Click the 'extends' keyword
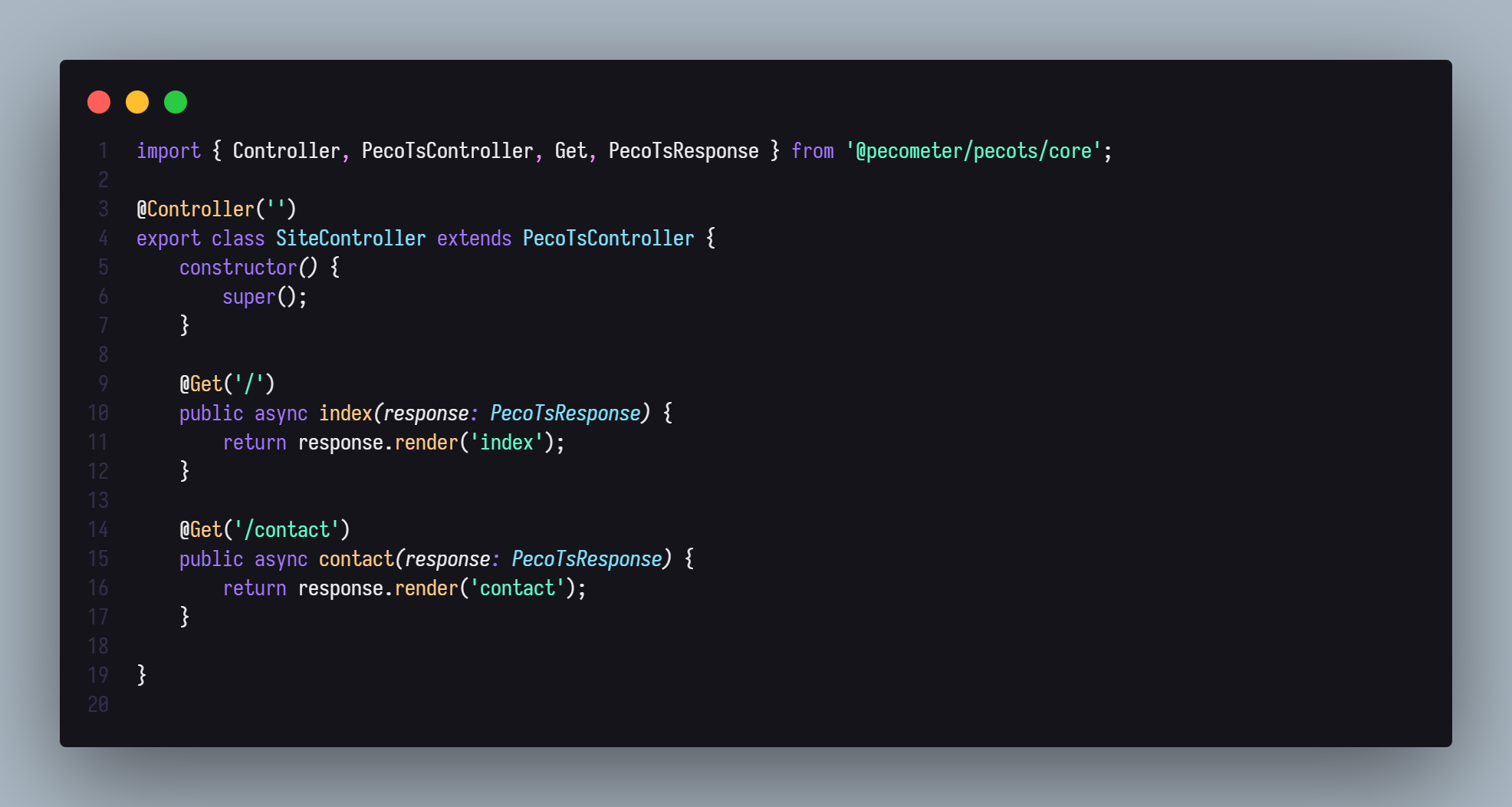This screenshot has height=807, width=1512. point(474,239)
